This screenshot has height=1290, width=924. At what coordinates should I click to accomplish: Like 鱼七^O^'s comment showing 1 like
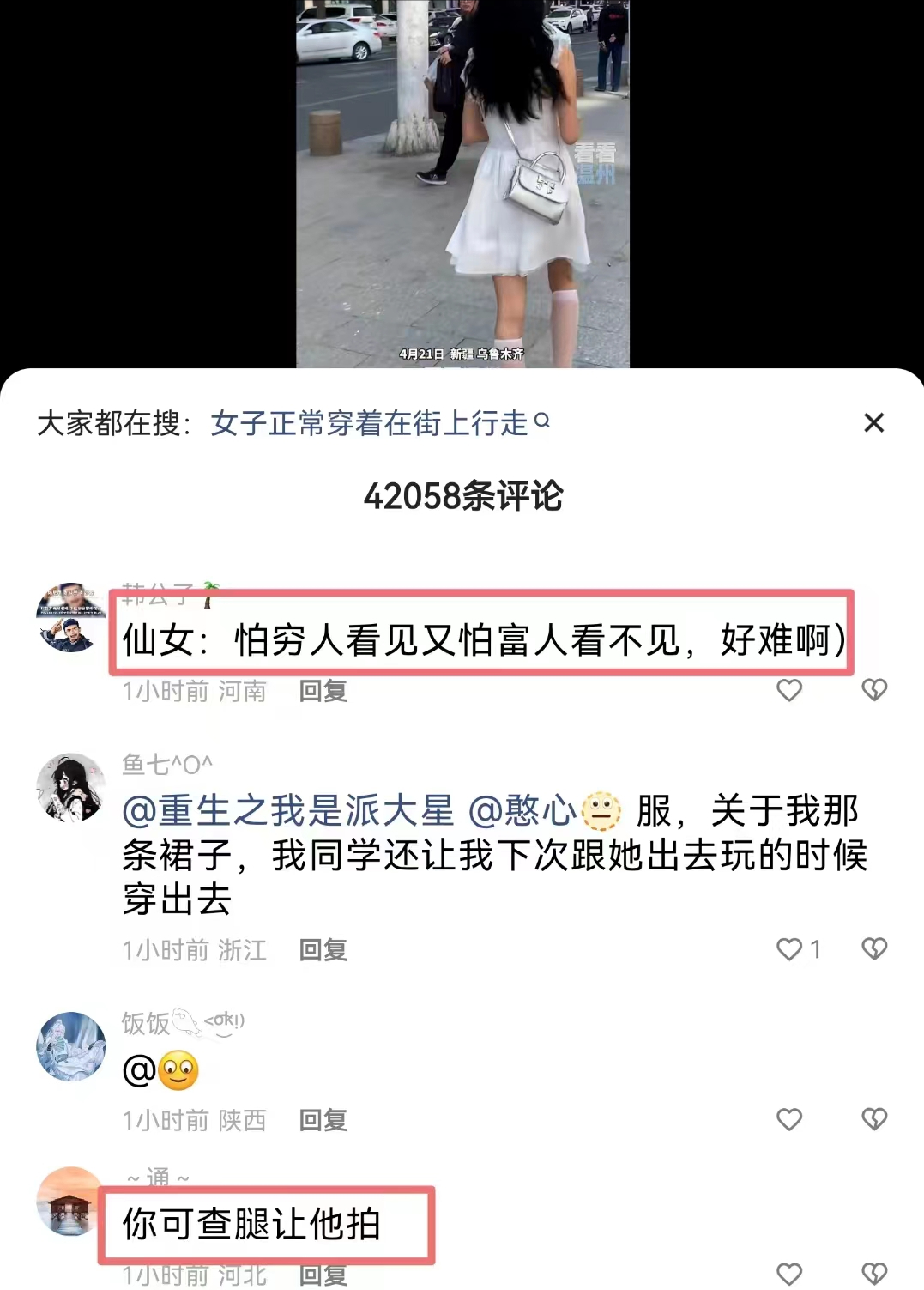coord(789,948)
